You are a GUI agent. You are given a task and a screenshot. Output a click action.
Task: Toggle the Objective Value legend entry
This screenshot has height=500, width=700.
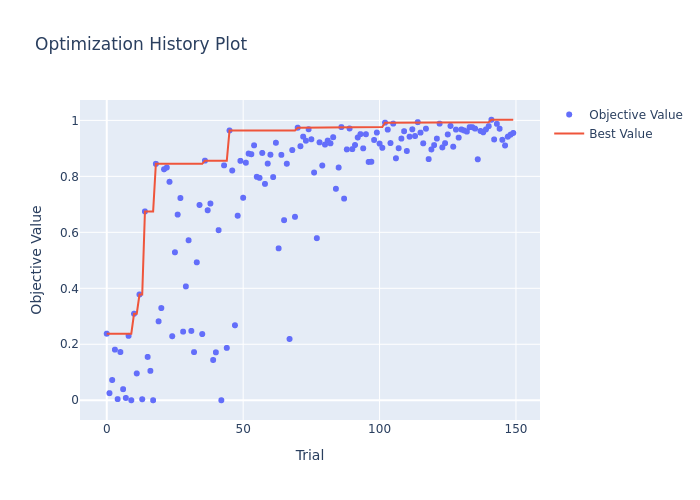coord(635,115)
